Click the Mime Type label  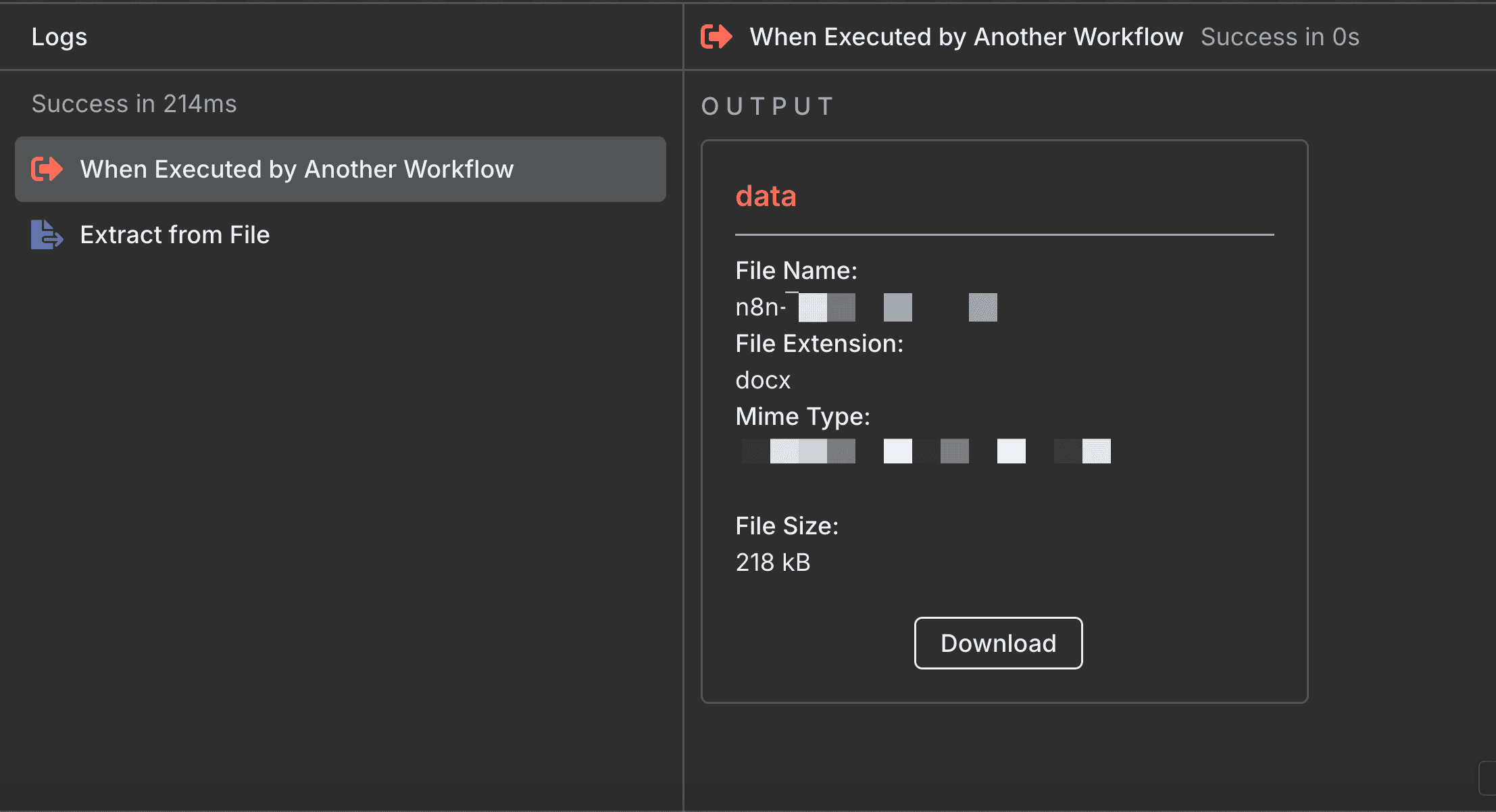coord(802,416)
